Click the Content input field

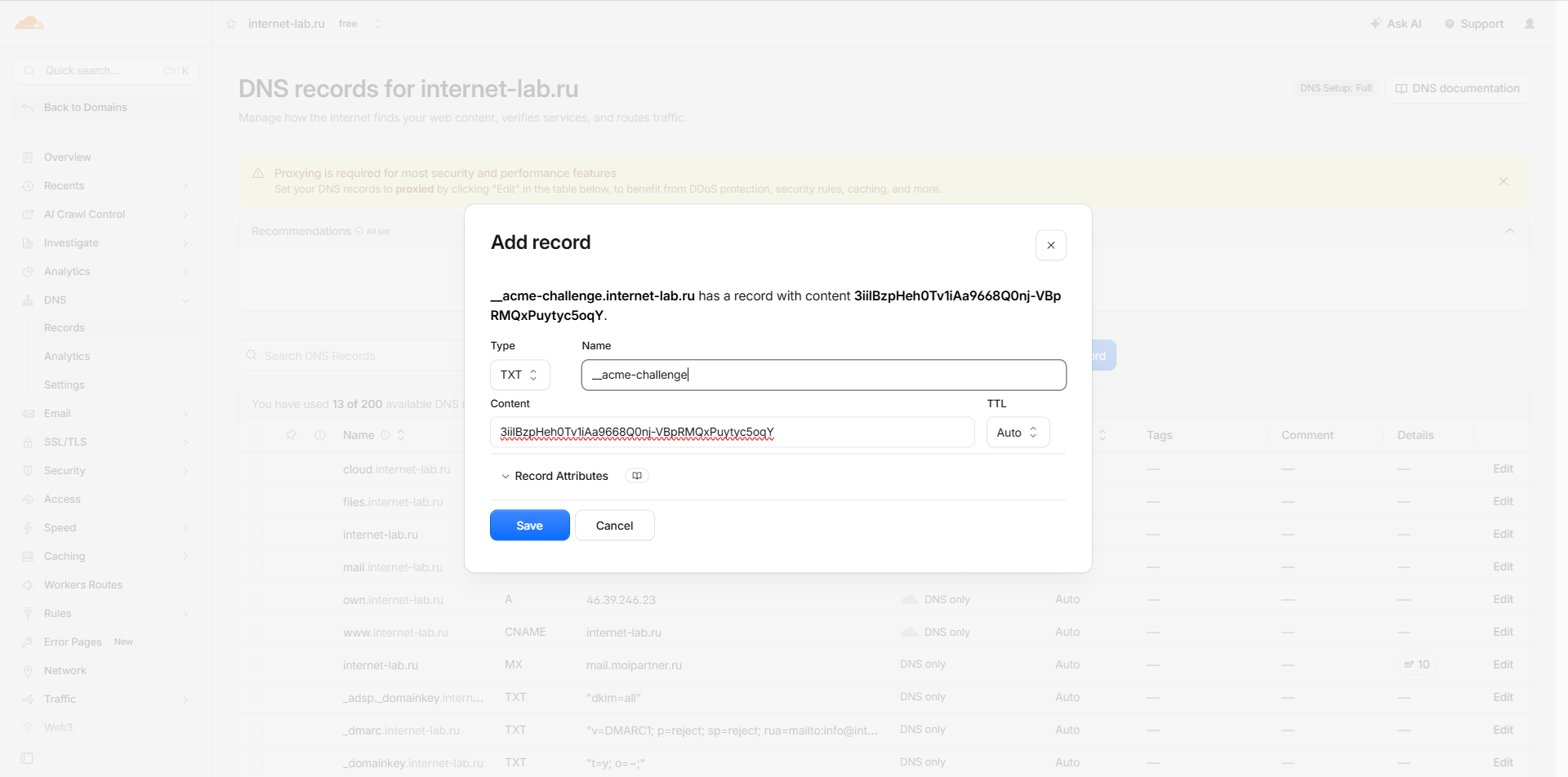[x=733, y=432]
